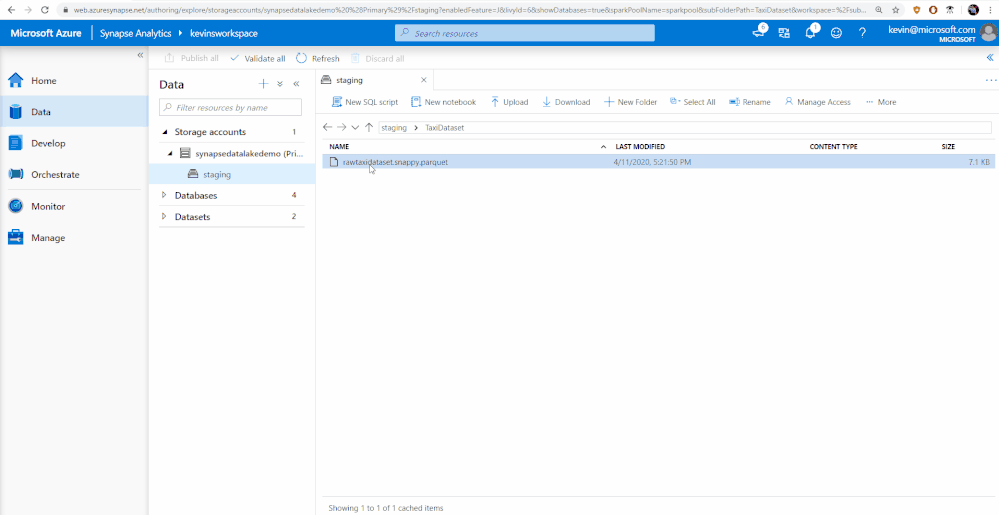Create a New SQL script
The image size is (999, 515).
pyautogui.click(x=364, y=102)
